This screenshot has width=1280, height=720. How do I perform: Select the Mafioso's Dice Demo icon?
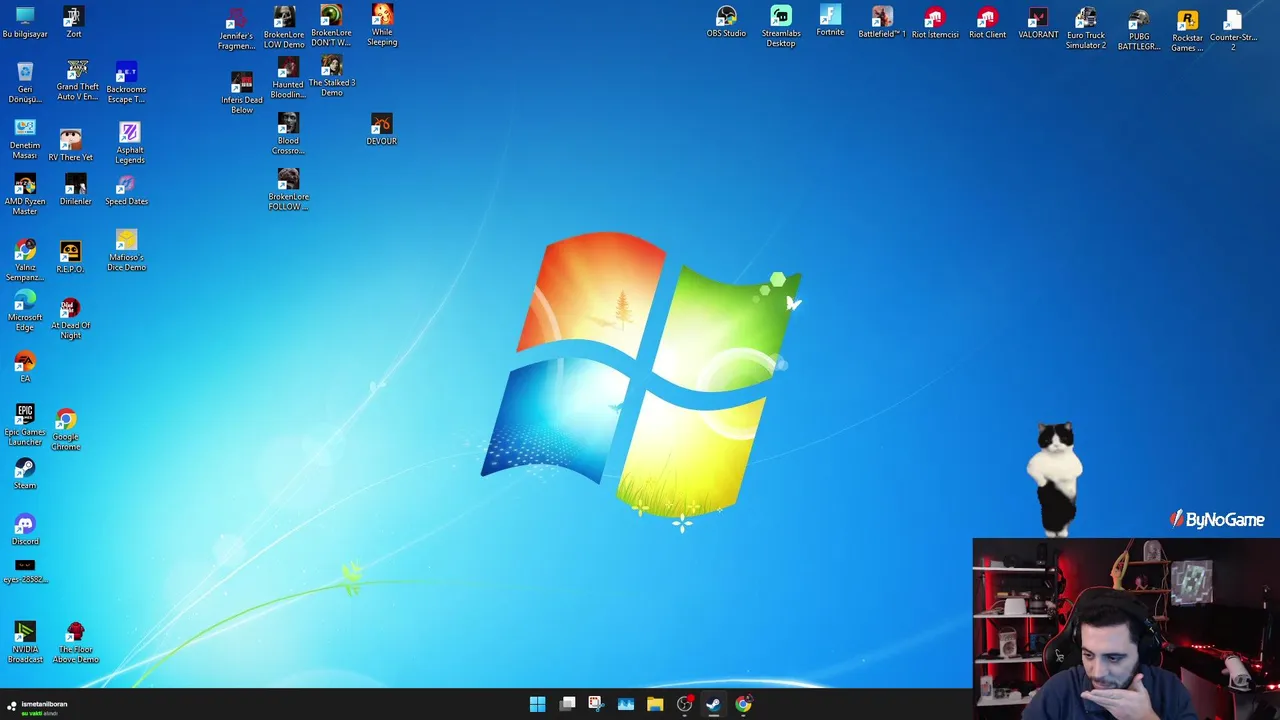[x=126, y=251]
